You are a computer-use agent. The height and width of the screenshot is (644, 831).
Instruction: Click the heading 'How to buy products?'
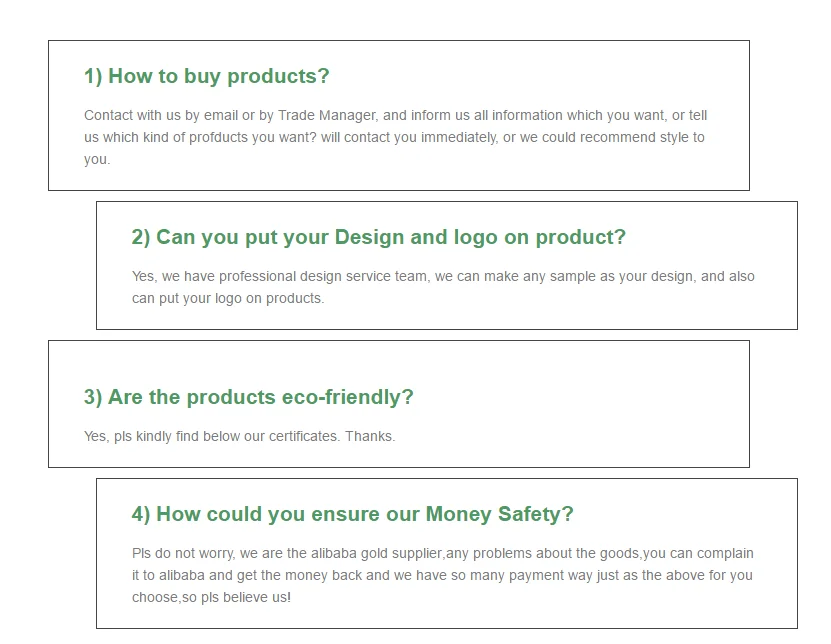(x=207, y=76)
